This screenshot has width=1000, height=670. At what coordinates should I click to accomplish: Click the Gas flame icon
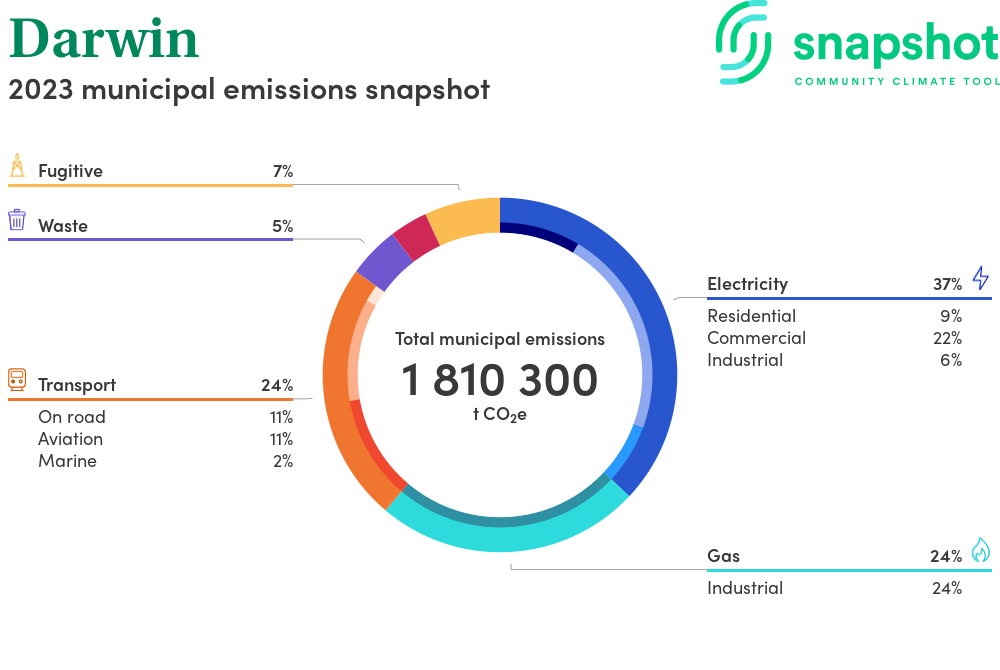point(980,550)
